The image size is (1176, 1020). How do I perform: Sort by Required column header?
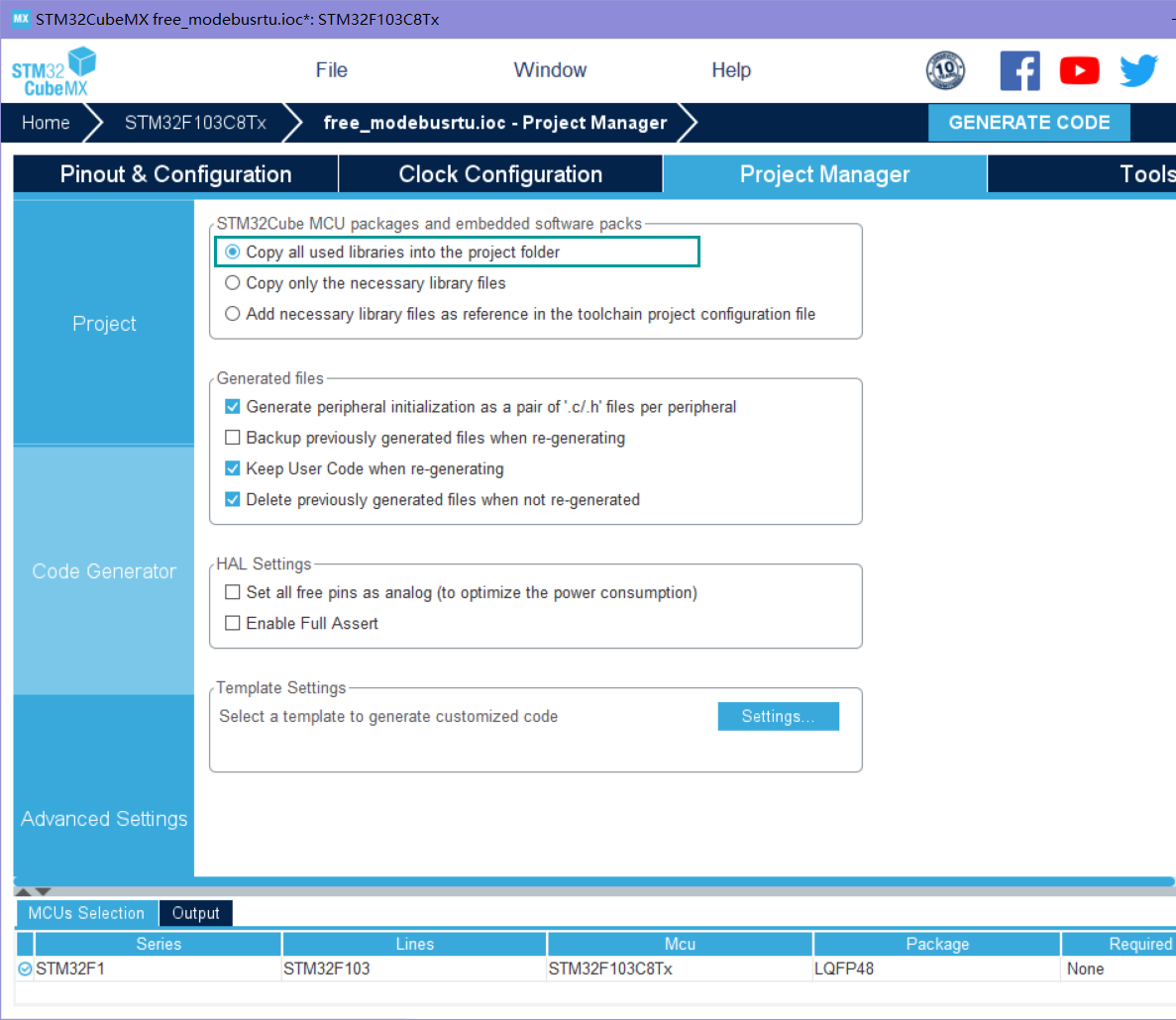tap(1119, 944)
